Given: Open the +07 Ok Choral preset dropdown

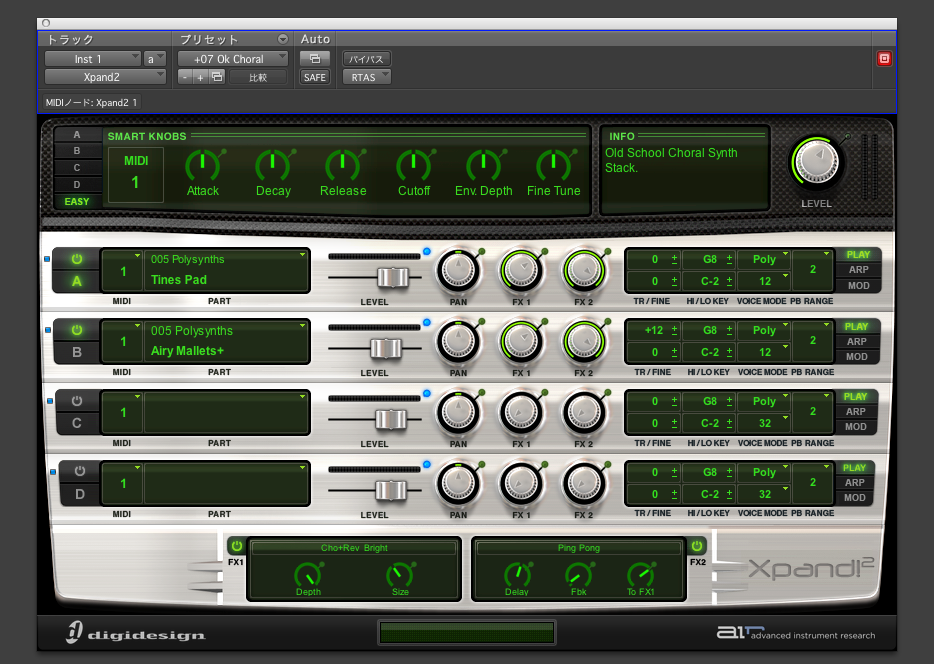Looking at the screenshot, I should pos(233,58).
